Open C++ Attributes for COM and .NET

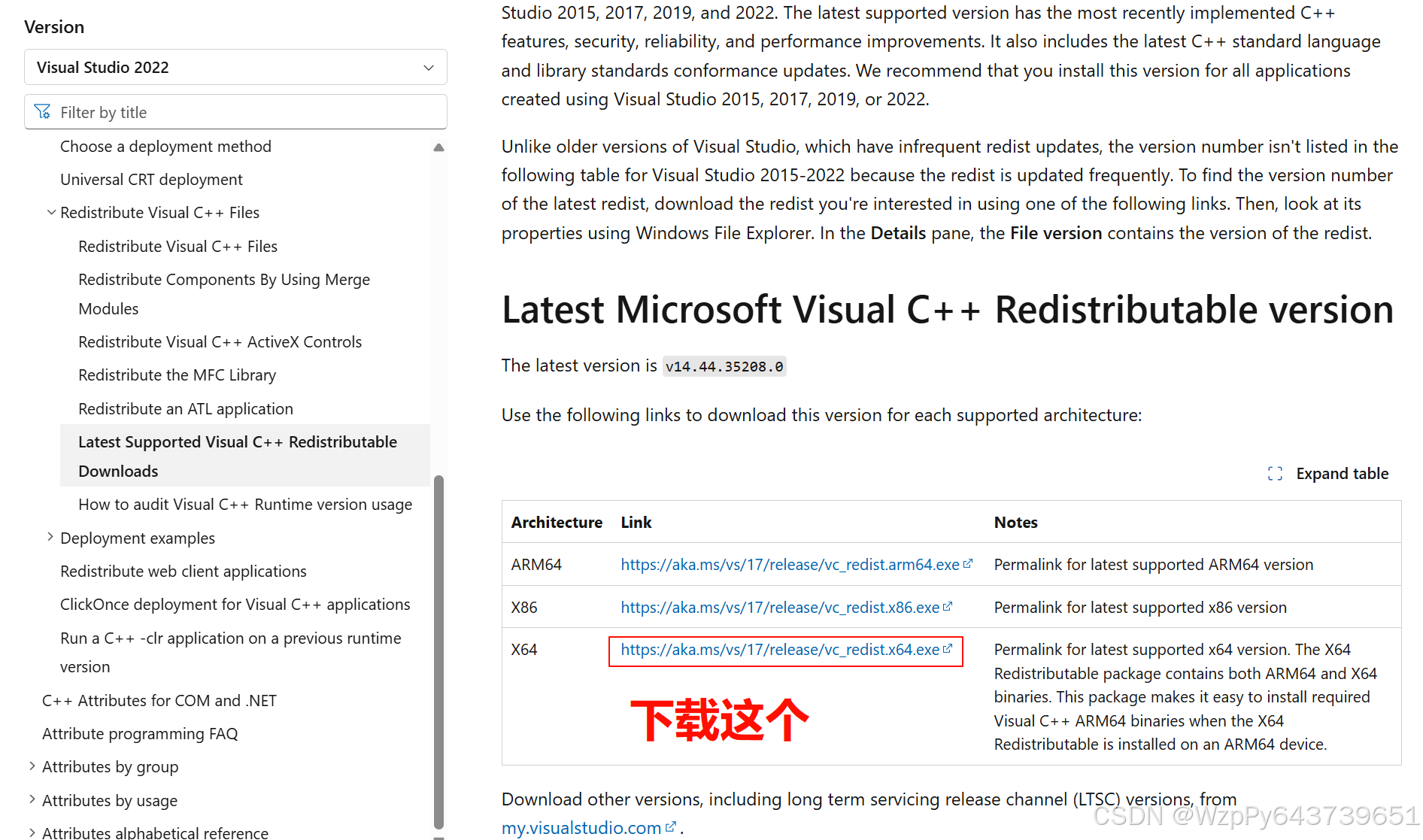(159, 701)
